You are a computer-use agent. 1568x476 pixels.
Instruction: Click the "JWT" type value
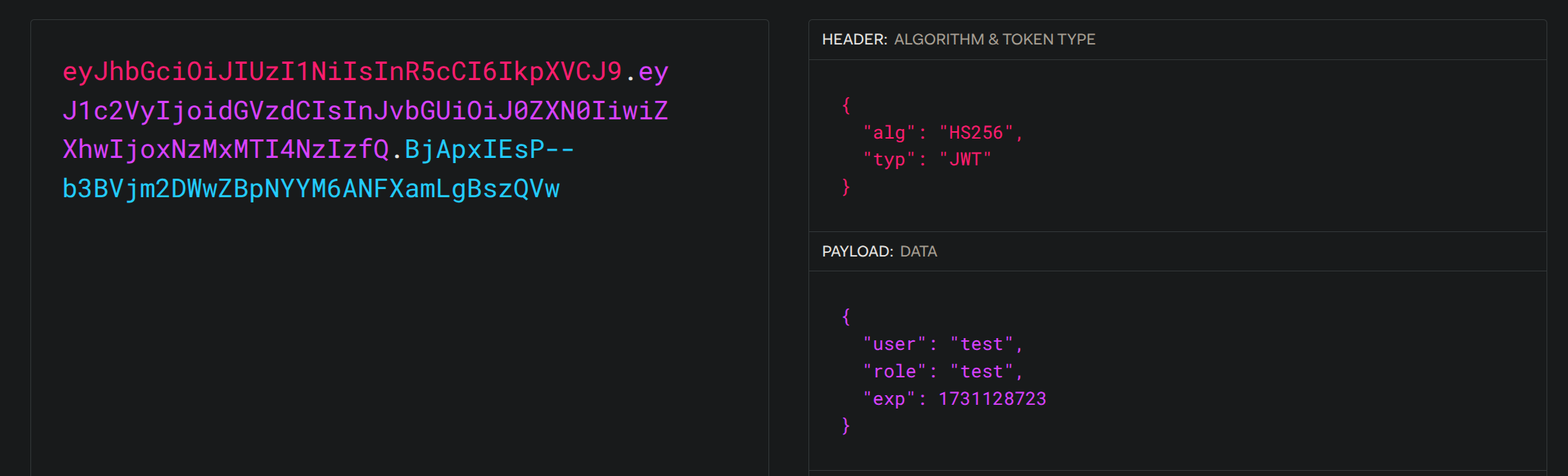click(966, 159)
